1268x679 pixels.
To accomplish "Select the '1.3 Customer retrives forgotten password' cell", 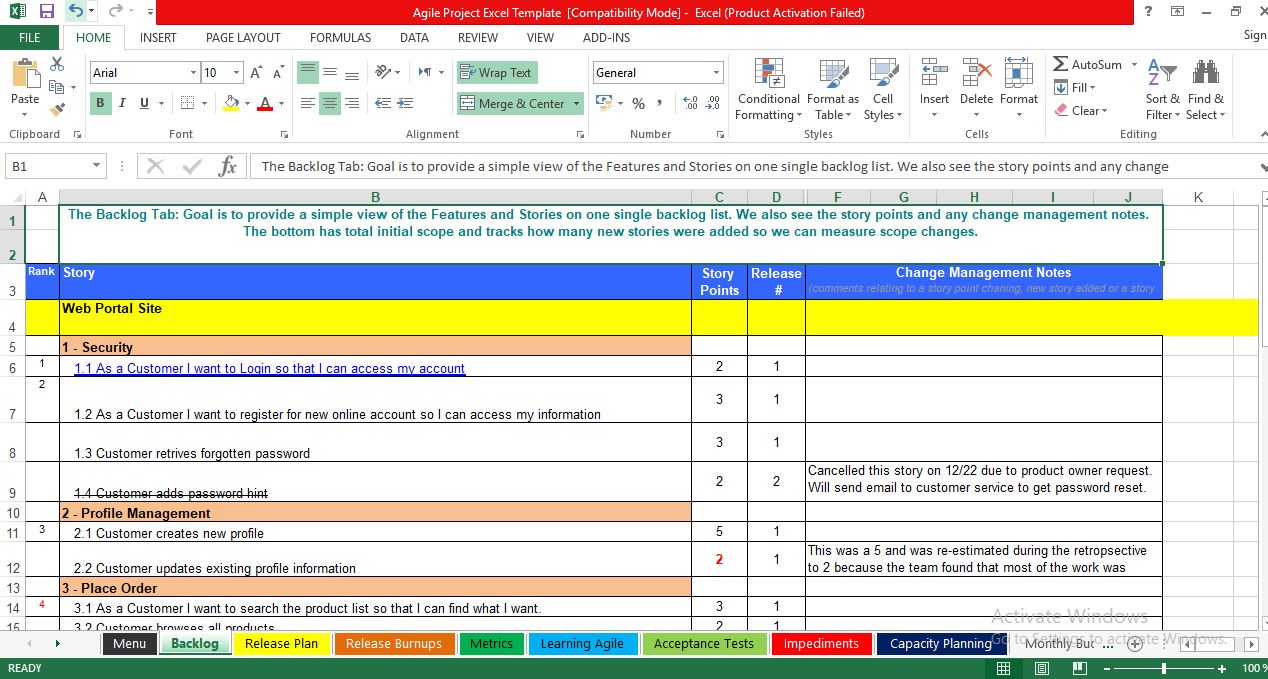I will click(x=375, y=442).
